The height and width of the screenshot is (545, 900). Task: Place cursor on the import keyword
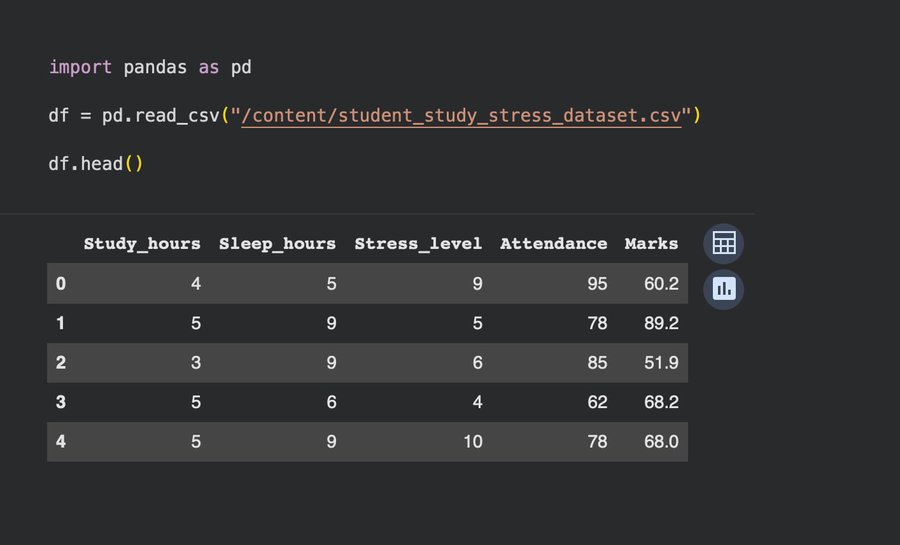coord(80,67)
